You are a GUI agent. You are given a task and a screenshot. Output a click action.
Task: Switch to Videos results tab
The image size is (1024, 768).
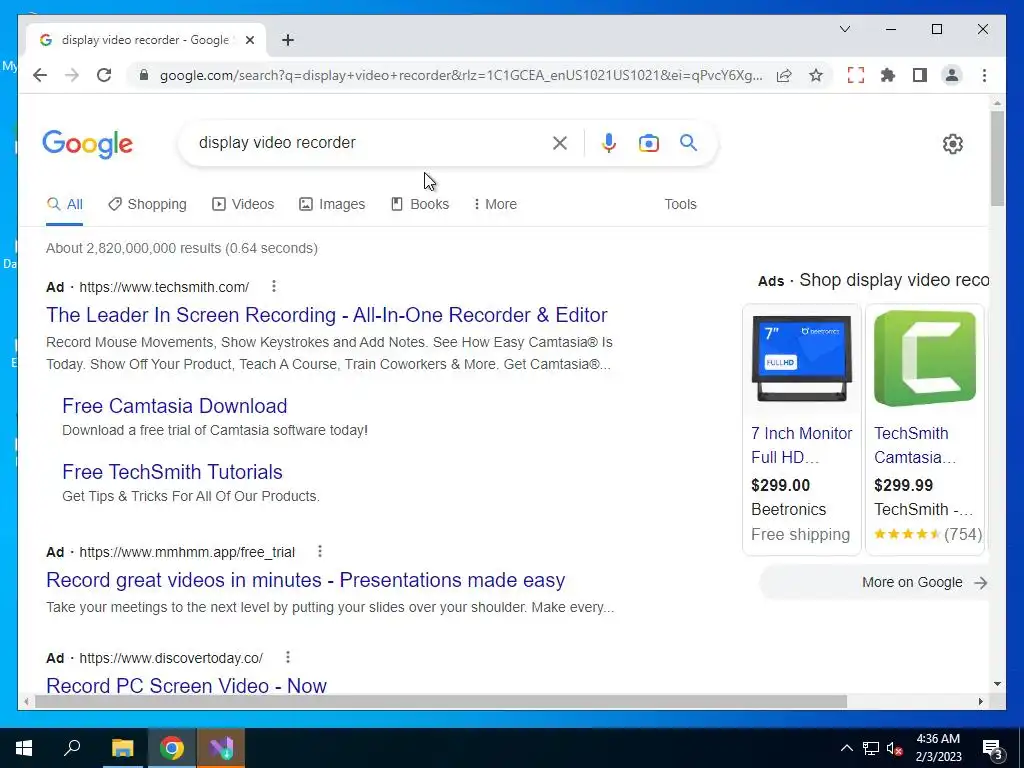(243, 204)
